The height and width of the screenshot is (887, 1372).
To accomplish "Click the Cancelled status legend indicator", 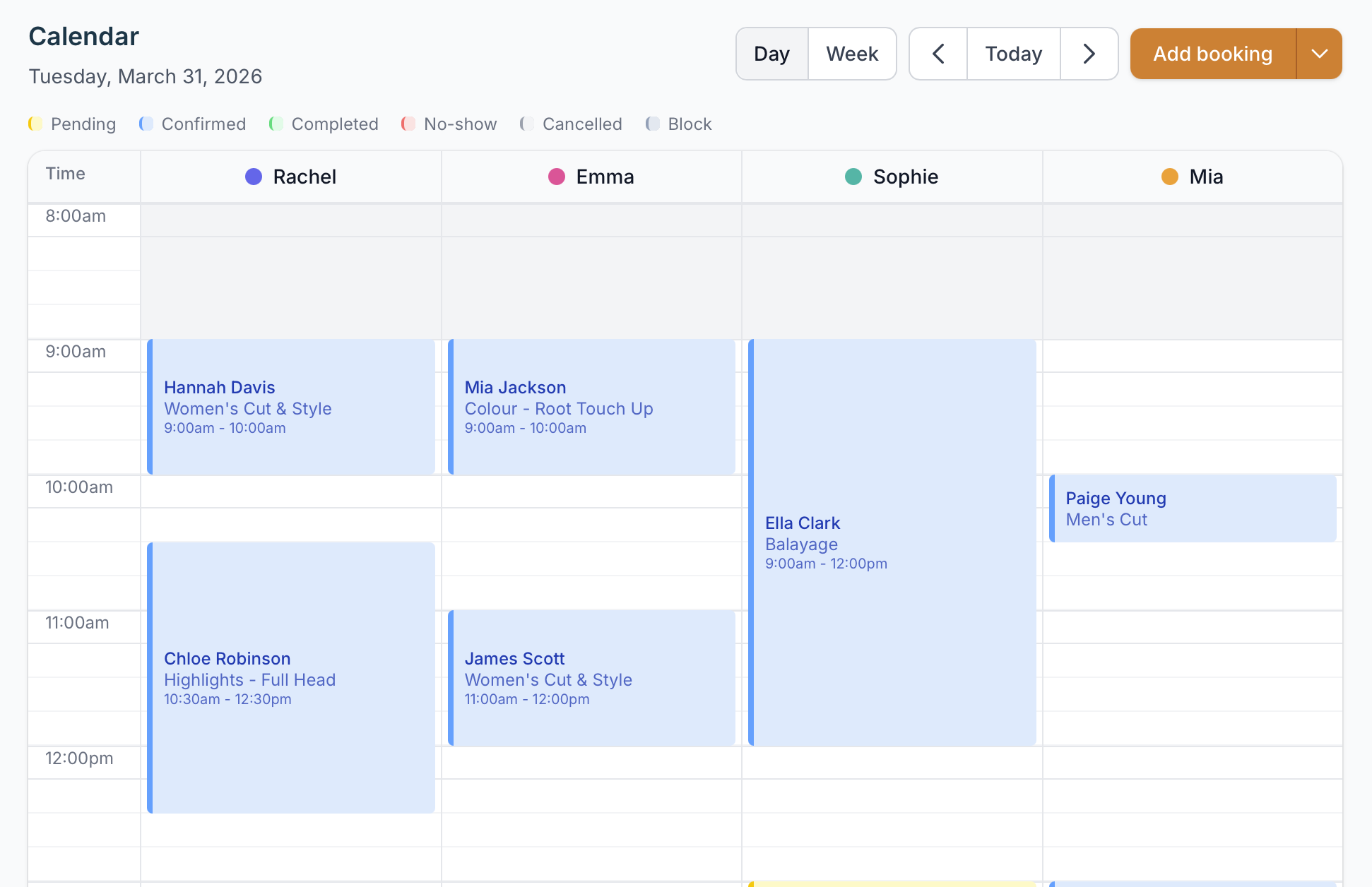I will click(x=527, y=124).
